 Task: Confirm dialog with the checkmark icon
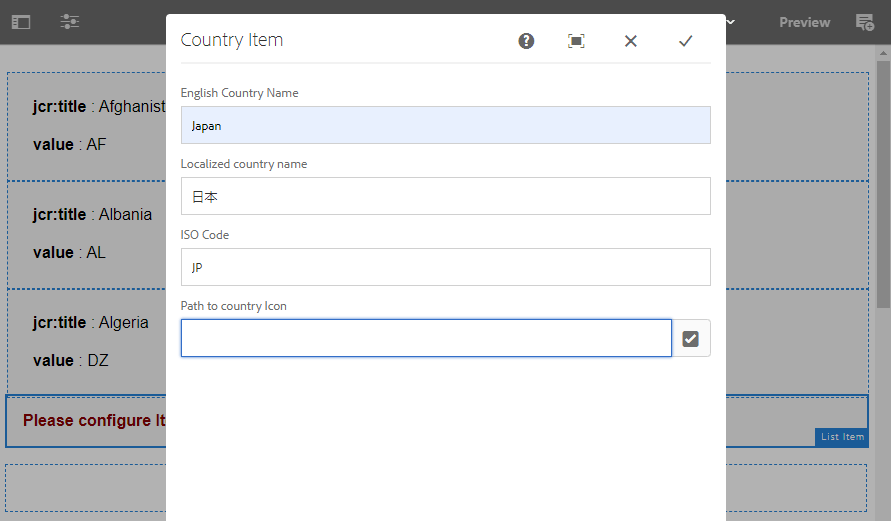(x=685, y=41)
